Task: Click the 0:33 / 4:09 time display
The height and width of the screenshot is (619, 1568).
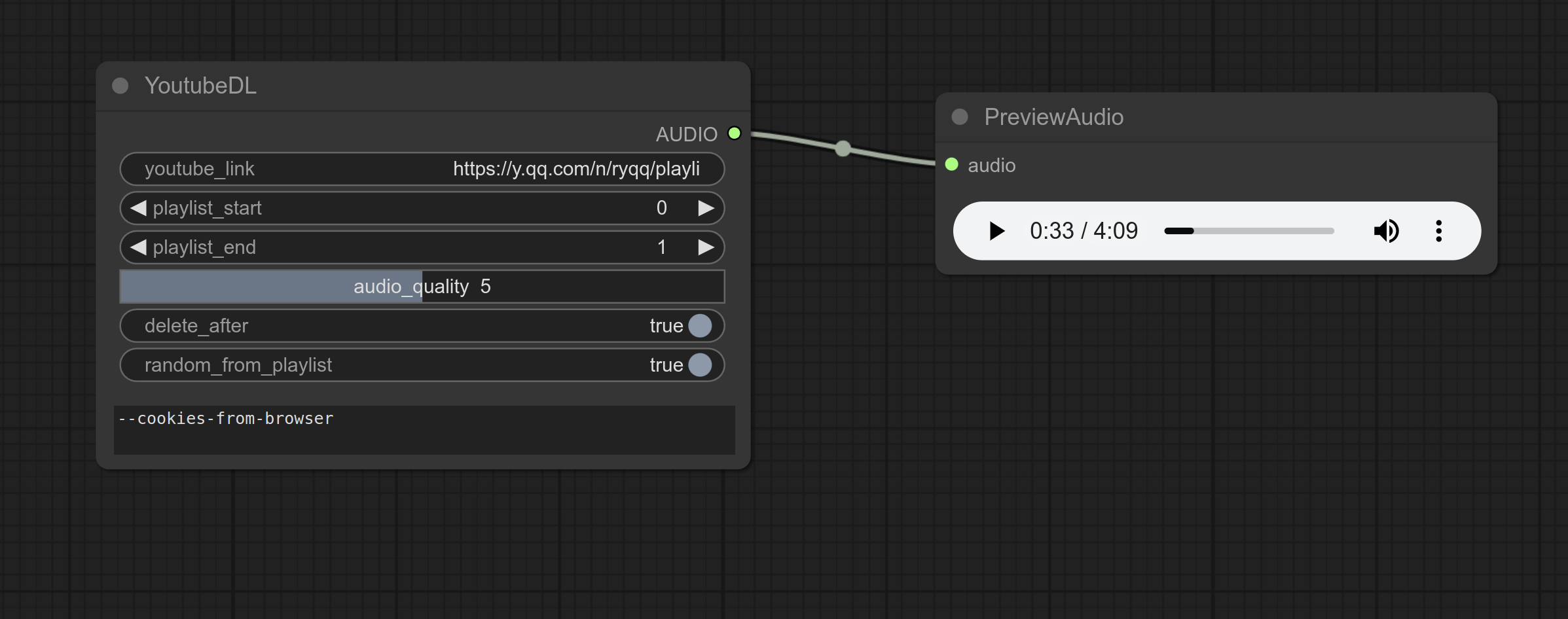Action: (x=1084, y=231)
